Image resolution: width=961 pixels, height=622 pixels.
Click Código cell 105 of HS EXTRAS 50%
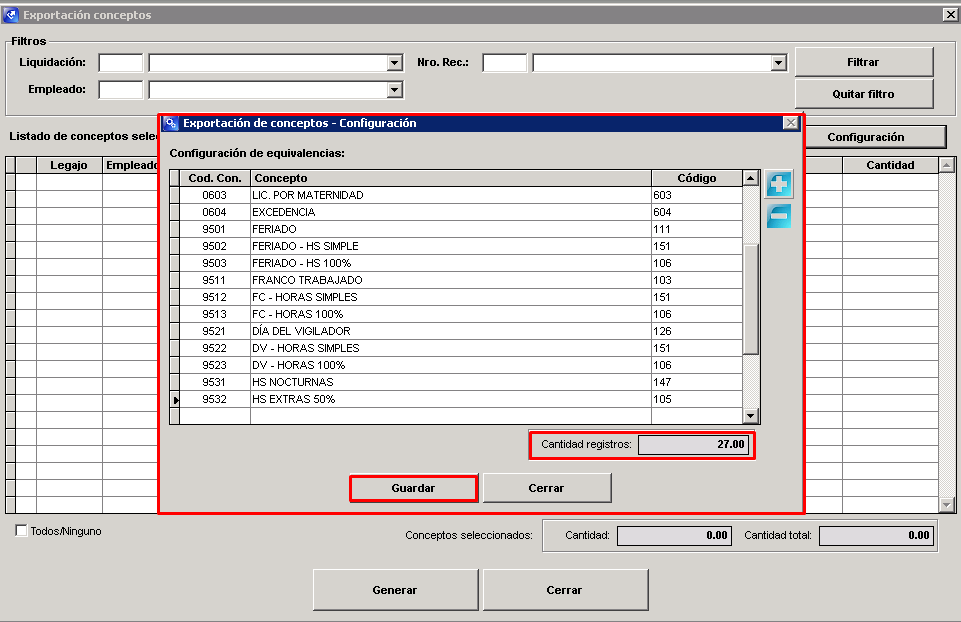[697, 399]
